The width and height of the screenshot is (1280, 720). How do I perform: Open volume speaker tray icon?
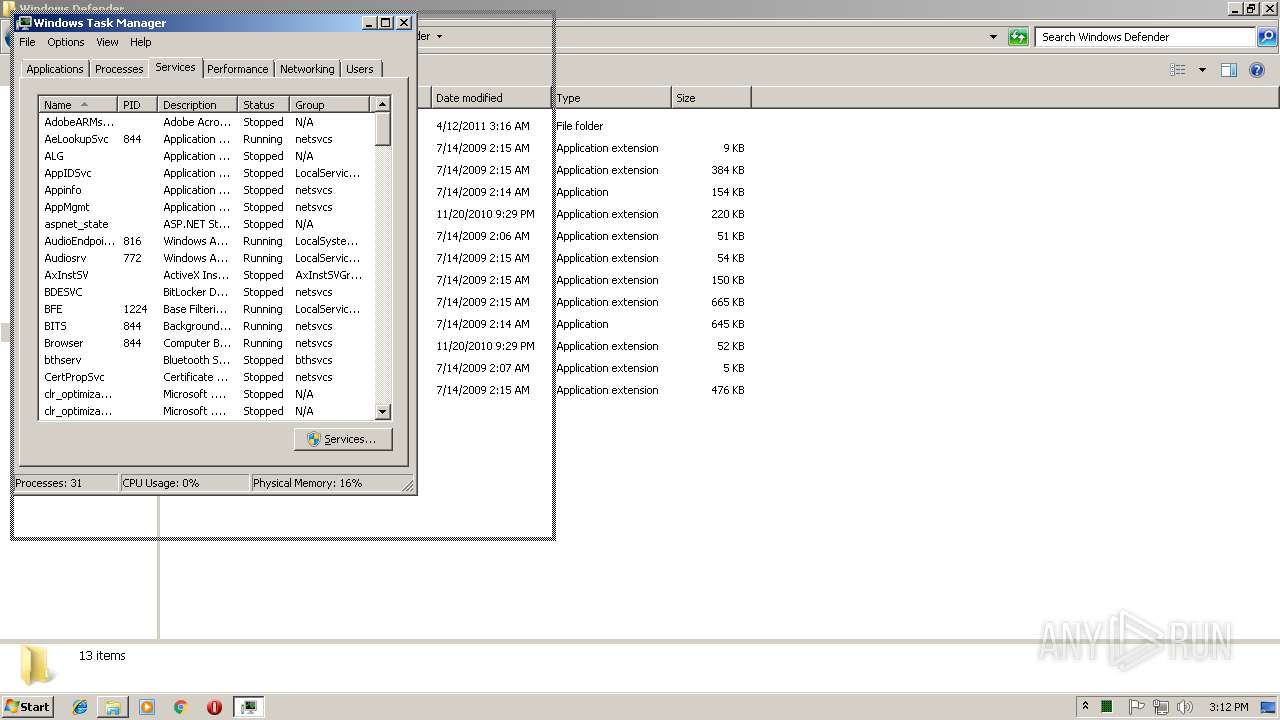tap(1184, 707)
